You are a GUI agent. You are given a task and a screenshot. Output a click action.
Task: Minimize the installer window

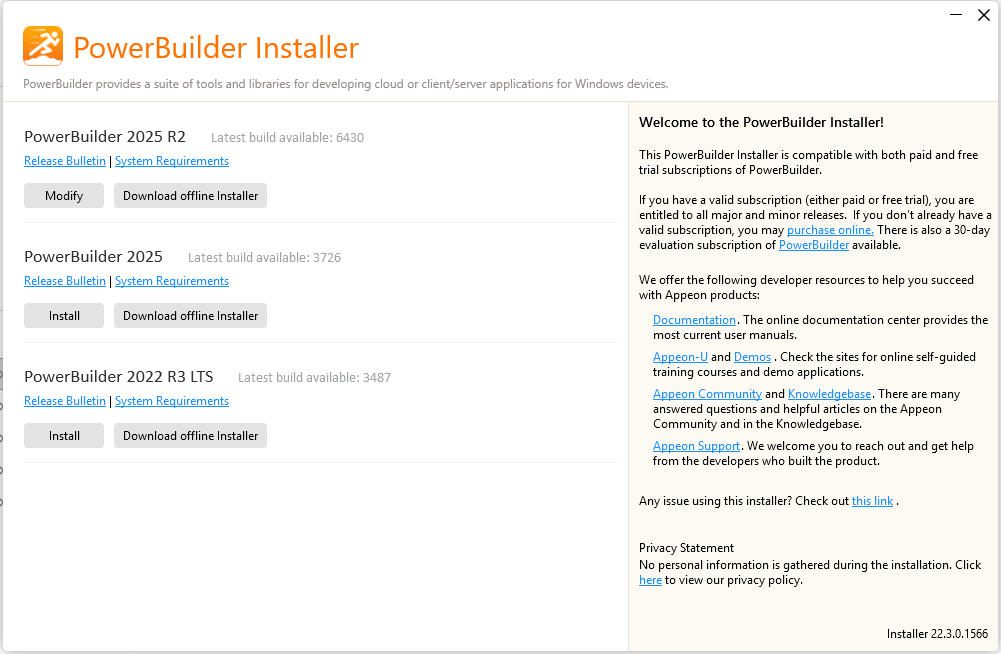pyautogui.click(x=956, y=15)
